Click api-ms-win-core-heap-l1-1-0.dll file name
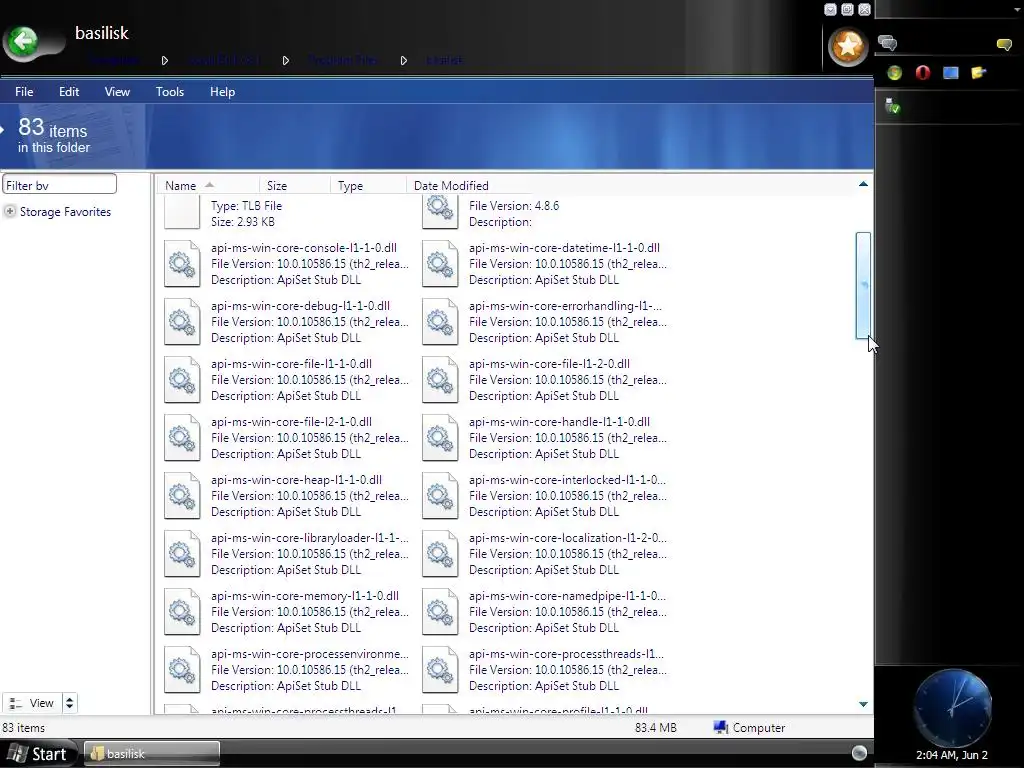The width and height of the screenshot is (1024, 768). [x=296, y=480]
